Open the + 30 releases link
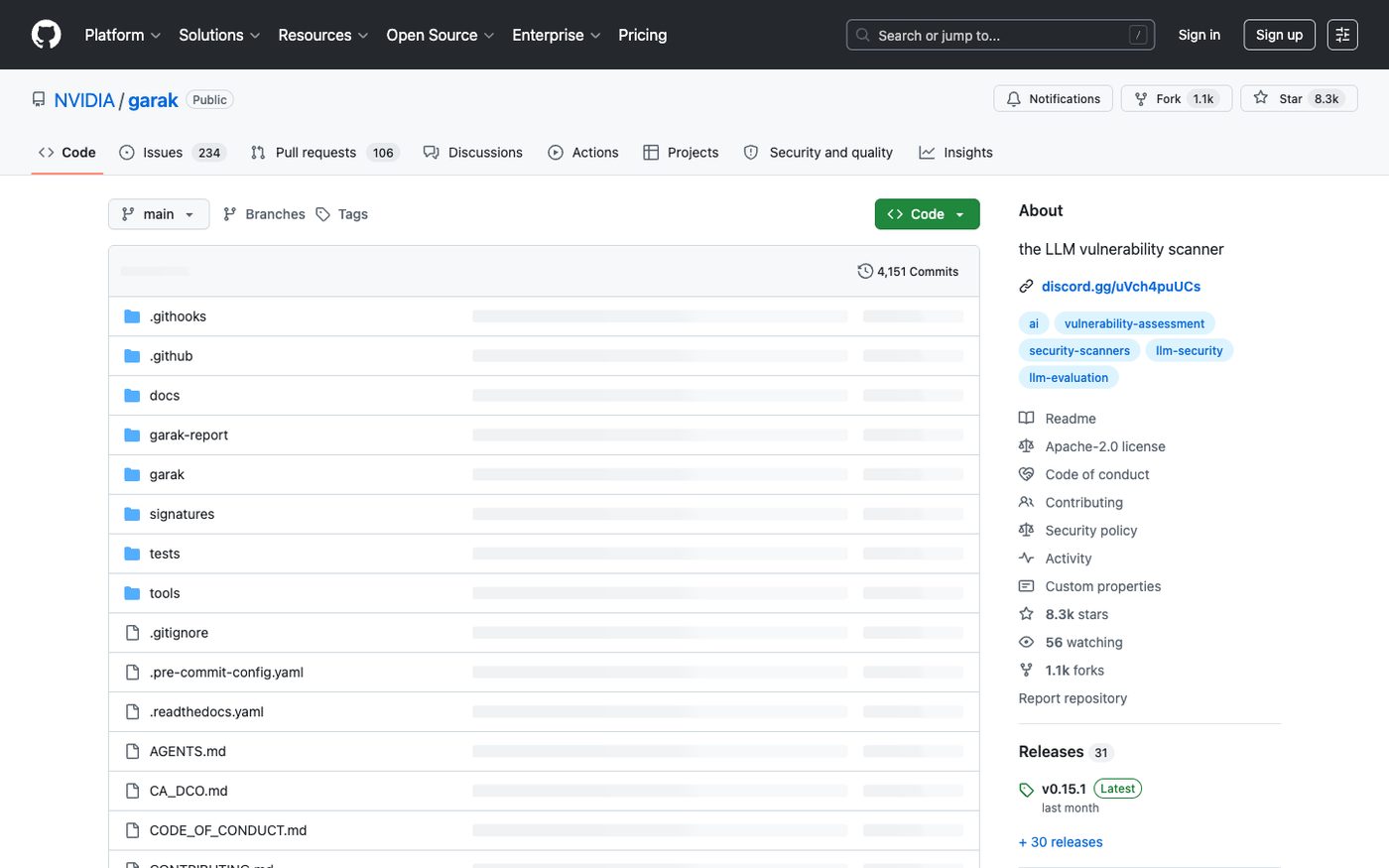 1061,842
